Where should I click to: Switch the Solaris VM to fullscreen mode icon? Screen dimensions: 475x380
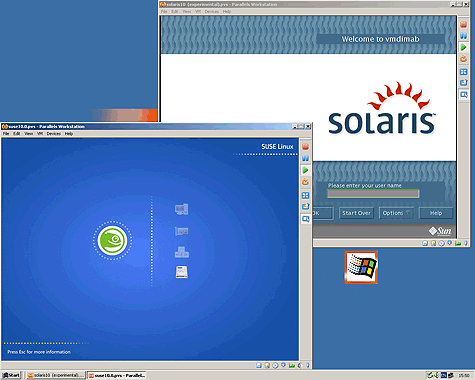tap(463, 72)
